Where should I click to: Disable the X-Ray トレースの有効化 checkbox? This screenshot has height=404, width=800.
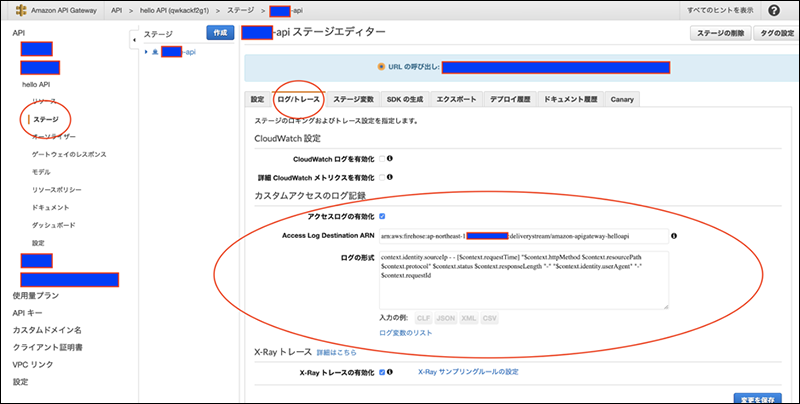pos(381,372)
